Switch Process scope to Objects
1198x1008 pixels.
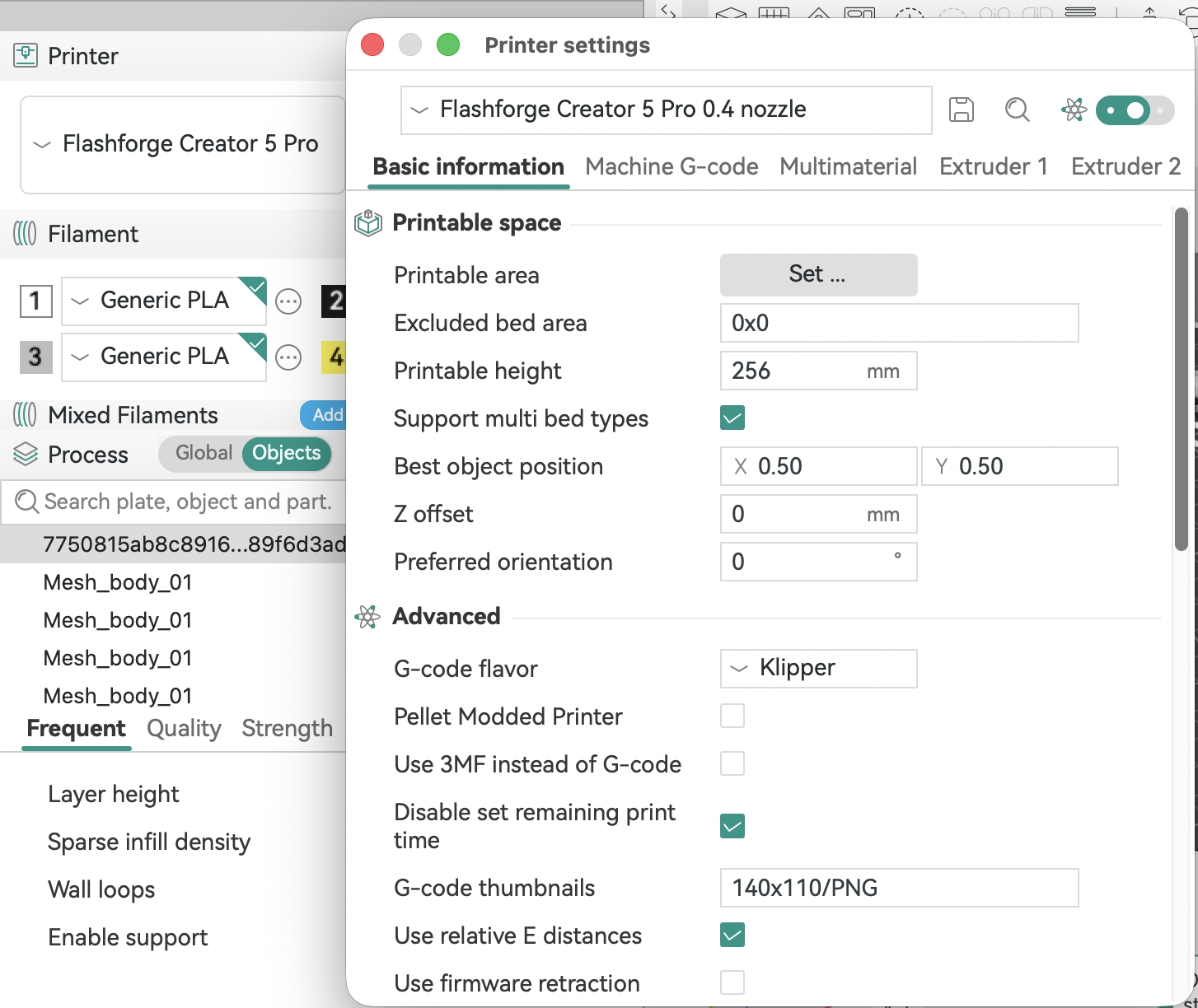pos(287,454)
